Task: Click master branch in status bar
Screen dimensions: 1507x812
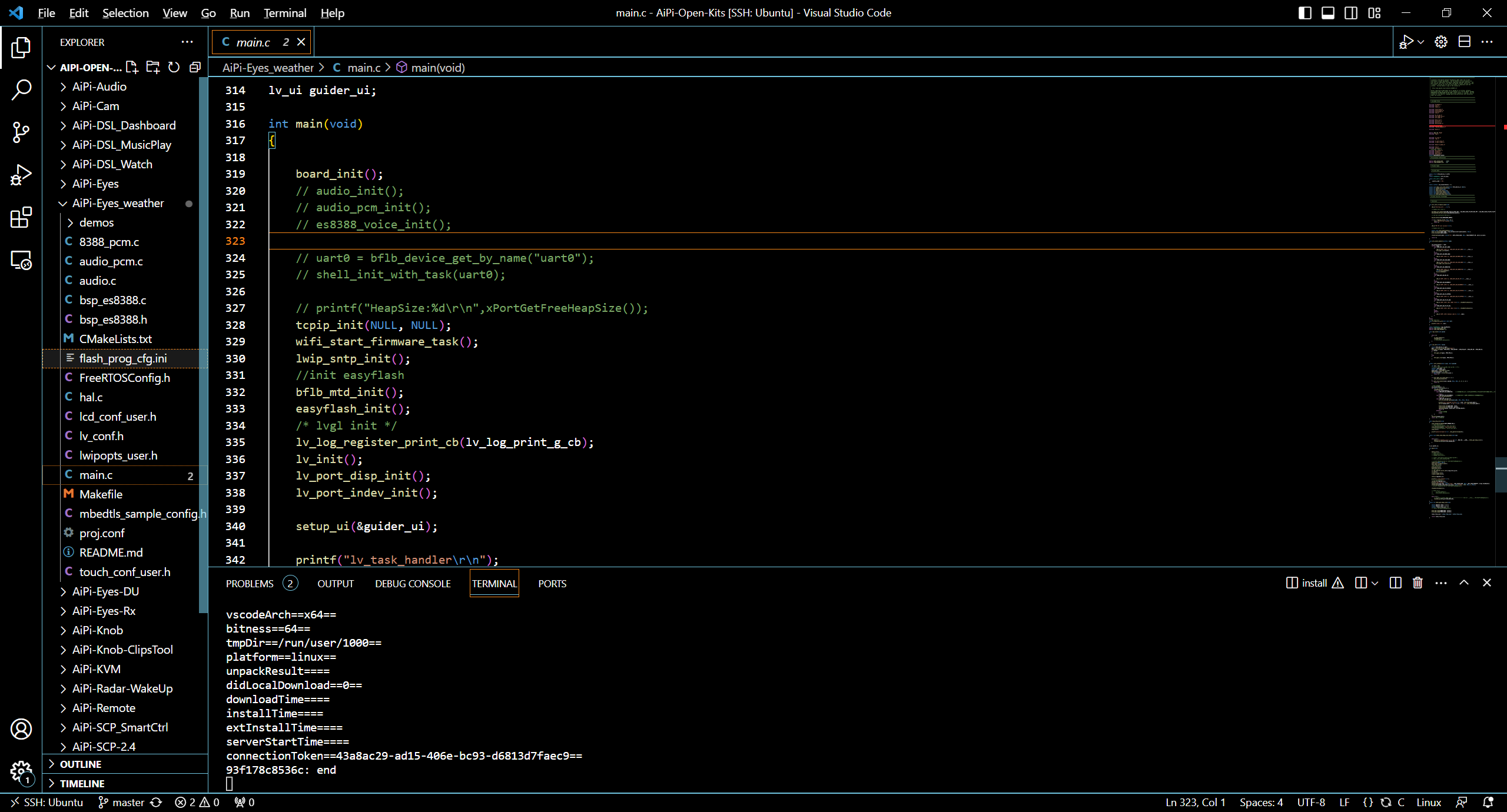Action: click(x=121, y=802)
